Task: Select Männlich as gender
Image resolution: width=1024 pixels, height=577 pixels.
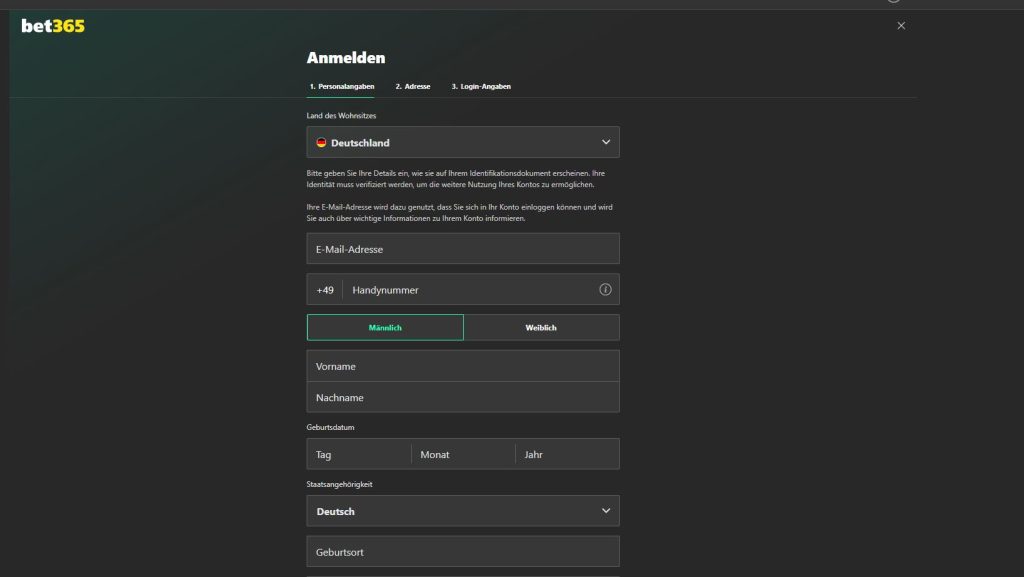Action: (x=385, y=328)
